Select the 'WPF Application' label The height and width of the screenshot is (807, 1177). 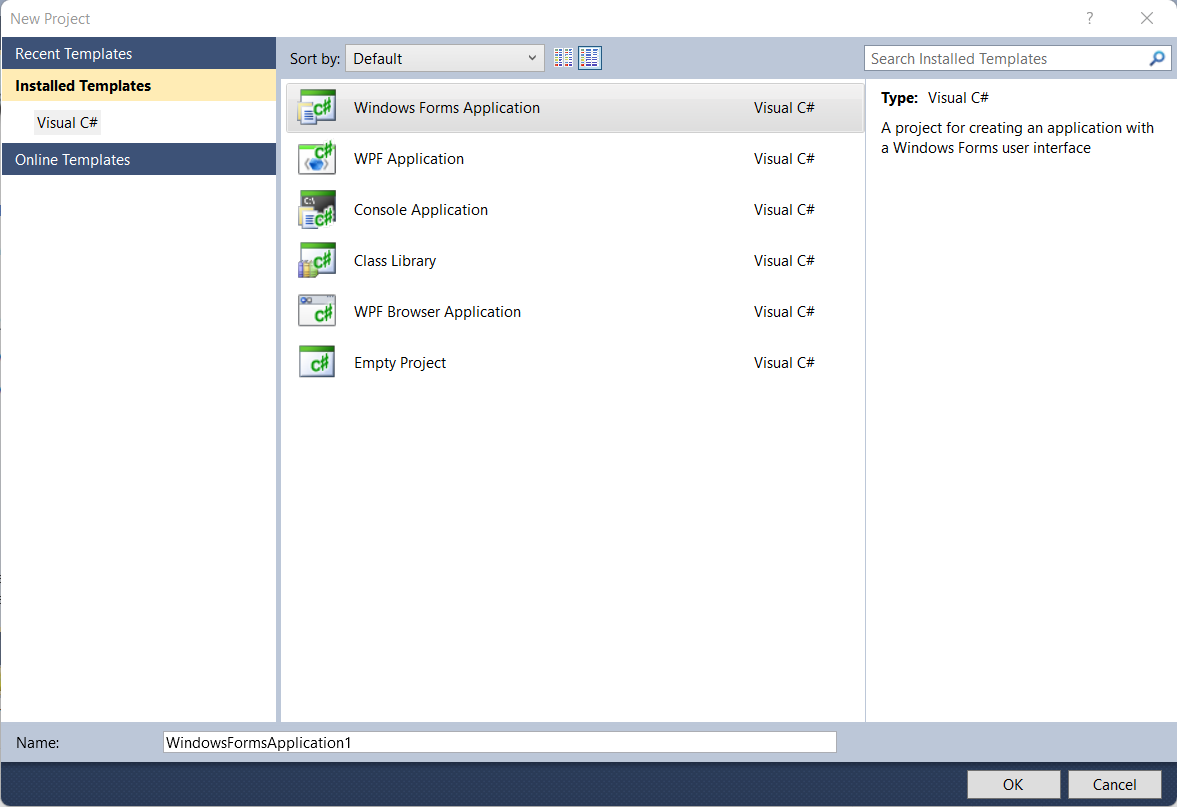[x=409, y=159]
